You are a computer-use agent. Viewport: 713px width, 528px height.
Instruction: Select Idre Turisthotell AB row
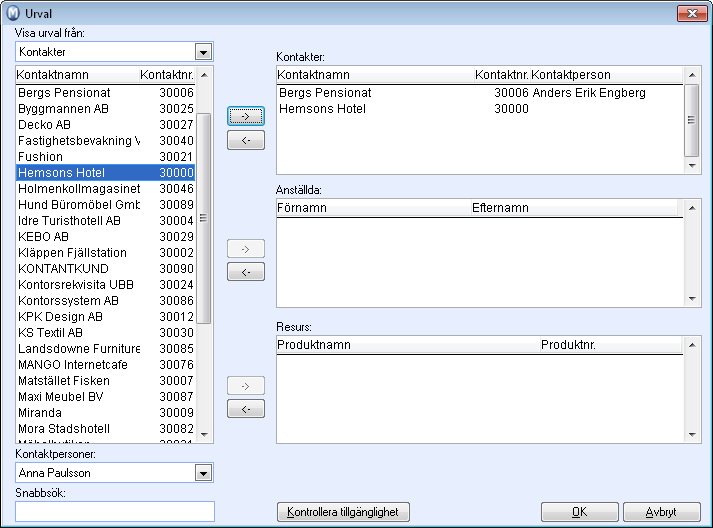(105, 221)
